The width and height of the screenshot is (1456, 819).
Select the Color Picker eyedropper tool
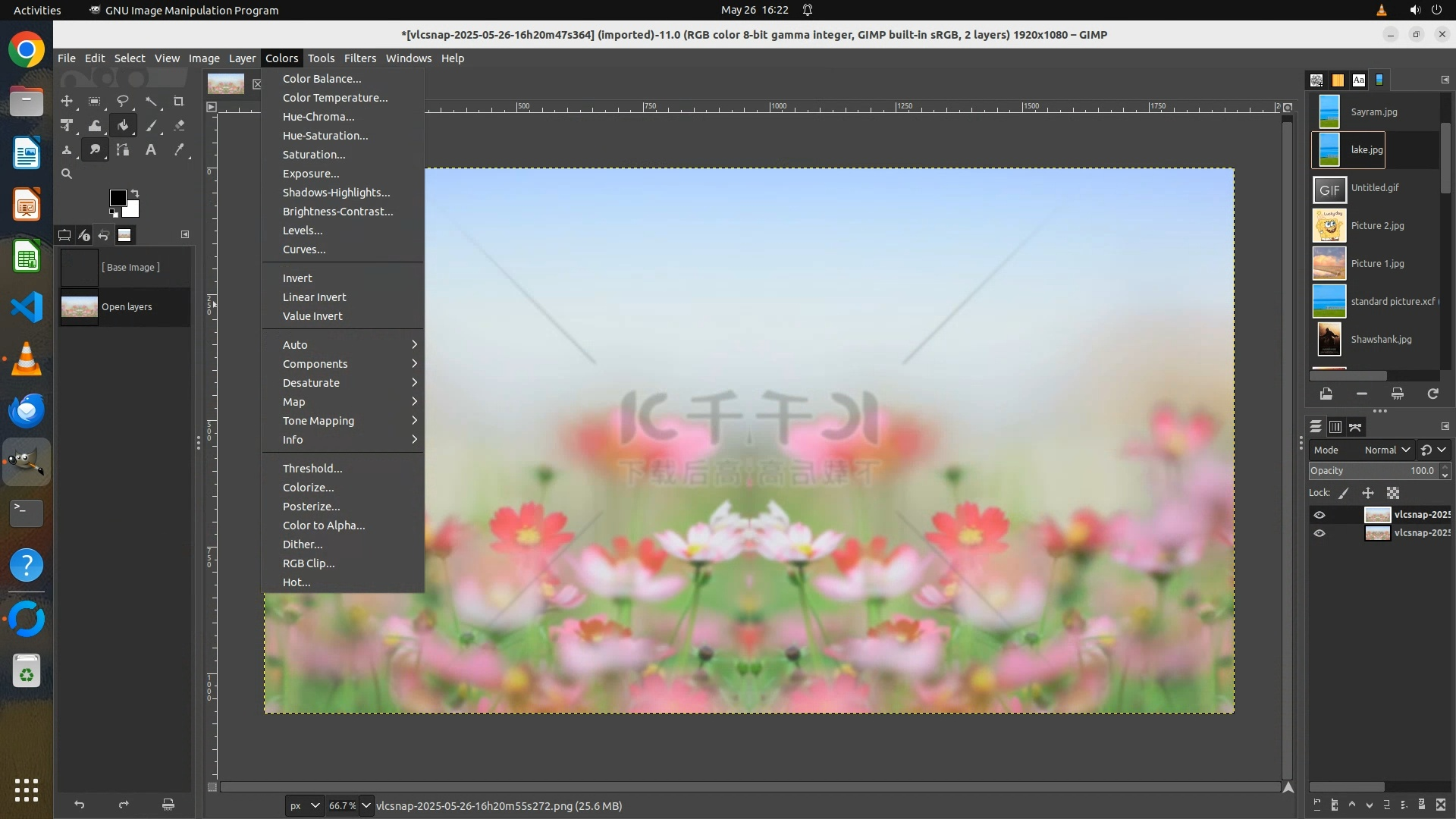pyautogui.click(x=179, y=150)
